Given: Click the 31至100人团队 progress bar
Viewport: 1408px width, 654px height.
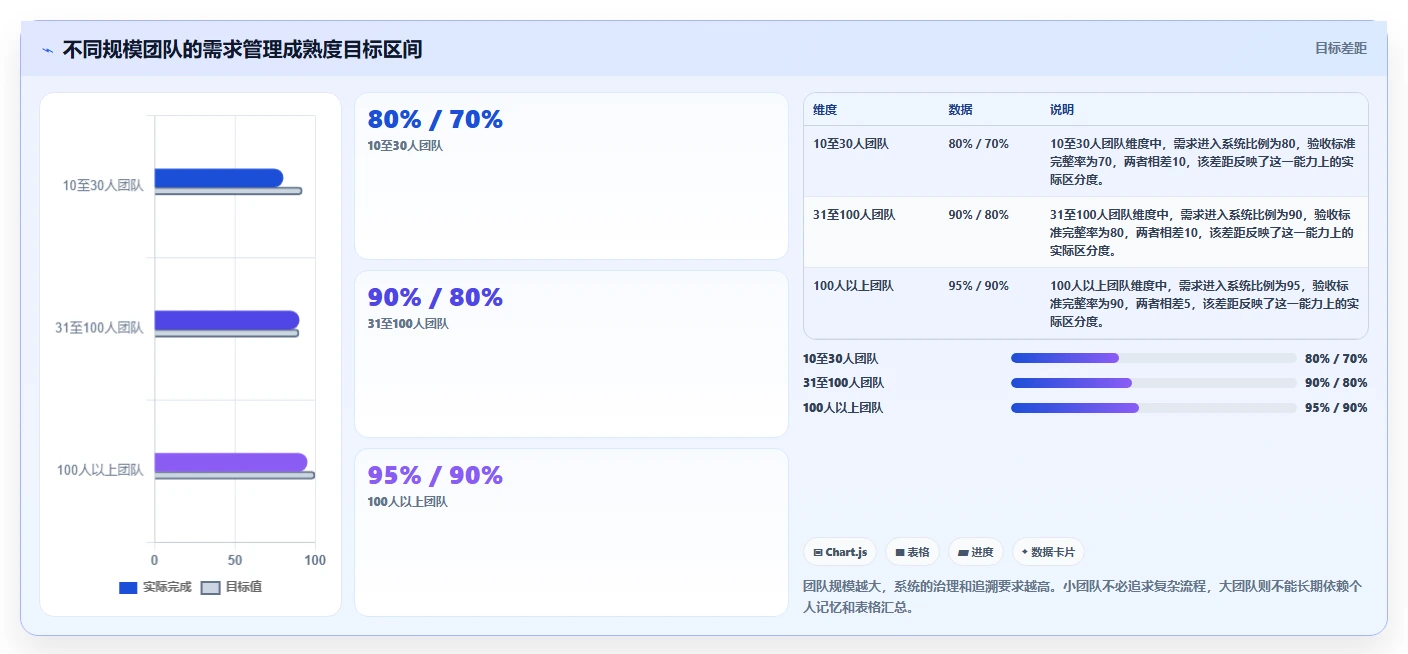Looking at the screenshot, I should click(1153, 383).
